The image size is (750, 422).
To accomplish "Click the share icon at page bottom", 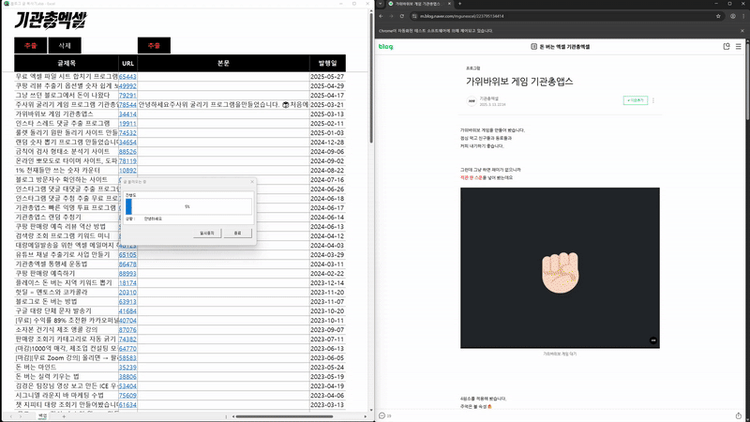I will pos(739,416).
